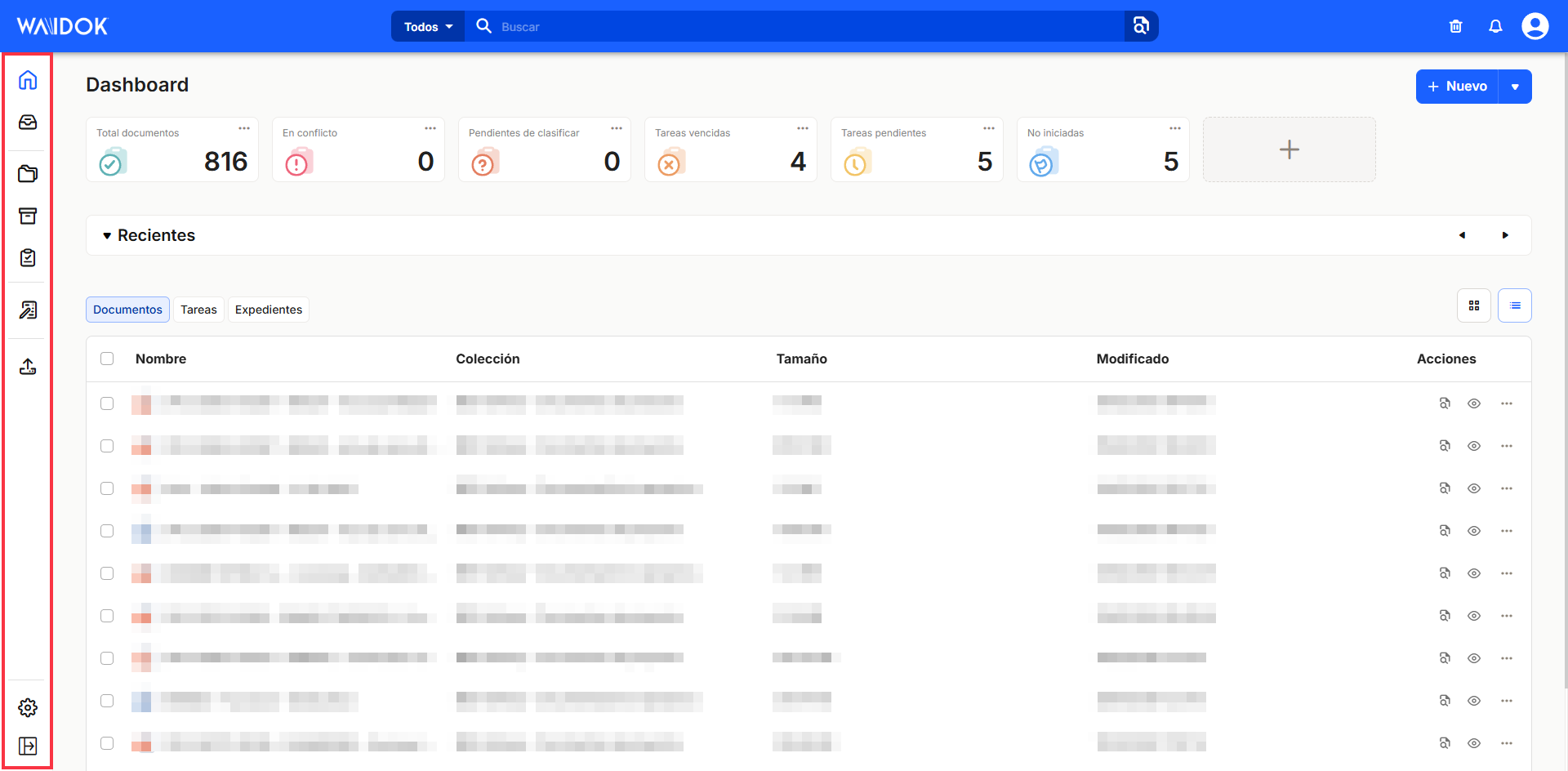
Task: Open the archive box sidebar icon
Action: [28, 216]
